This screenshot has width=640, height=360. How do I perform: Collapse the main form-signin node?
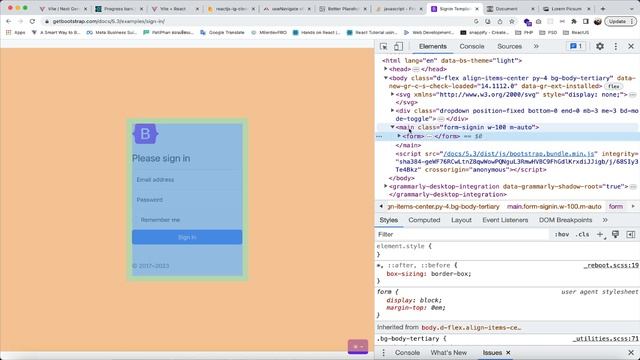(393, 127)
